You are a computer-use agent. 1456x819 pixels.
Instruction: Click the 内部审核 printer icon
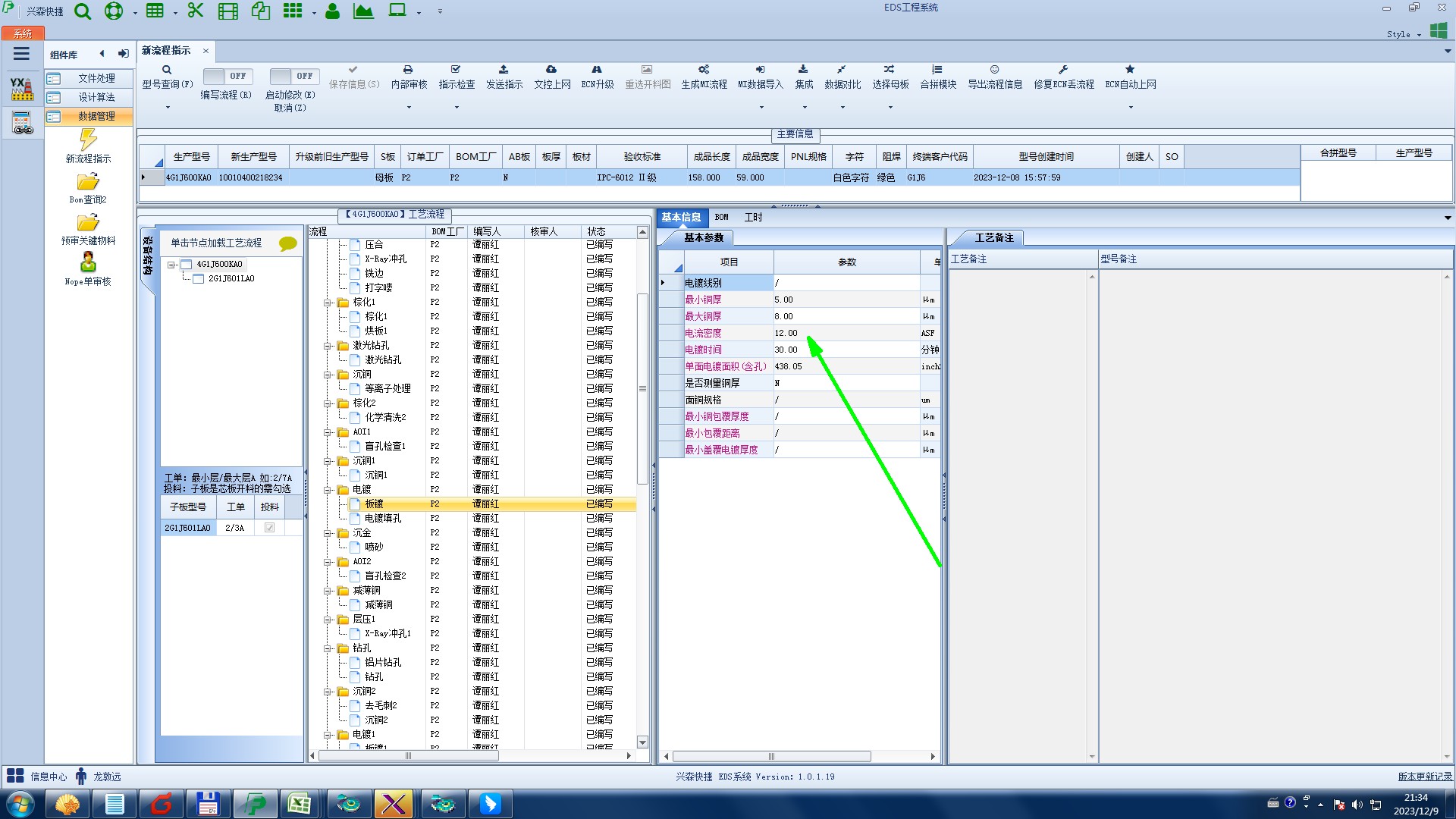pyautogui.click(x=408, y=70)
